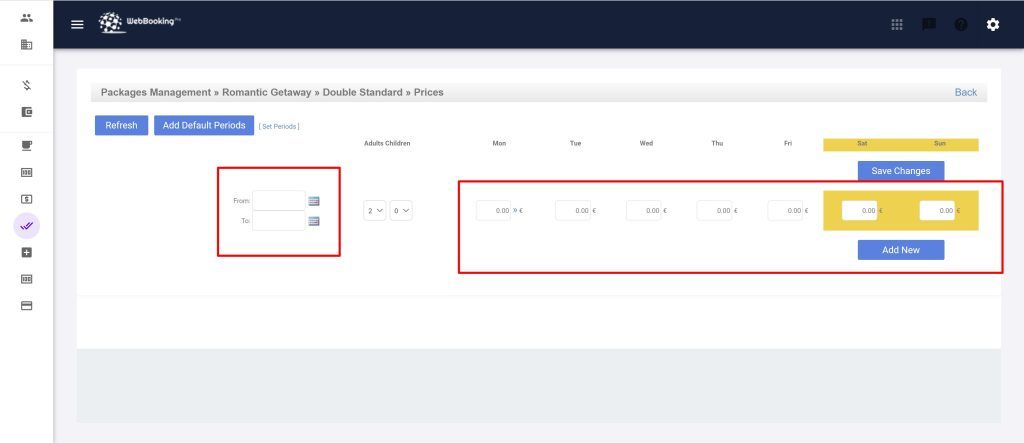Focus the Monday price input field
The height and width of the screenshot is (443, 1024).
pos(493,211)
